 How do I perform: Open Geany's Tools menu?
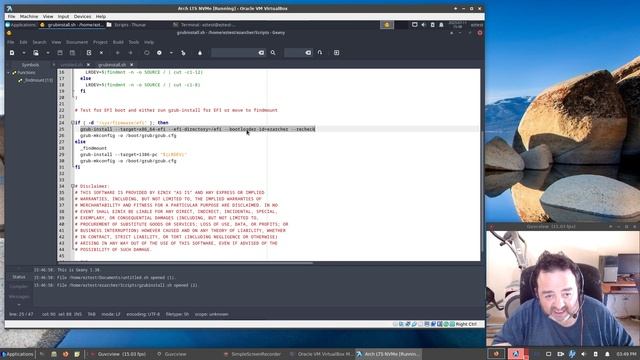point(134,42)
